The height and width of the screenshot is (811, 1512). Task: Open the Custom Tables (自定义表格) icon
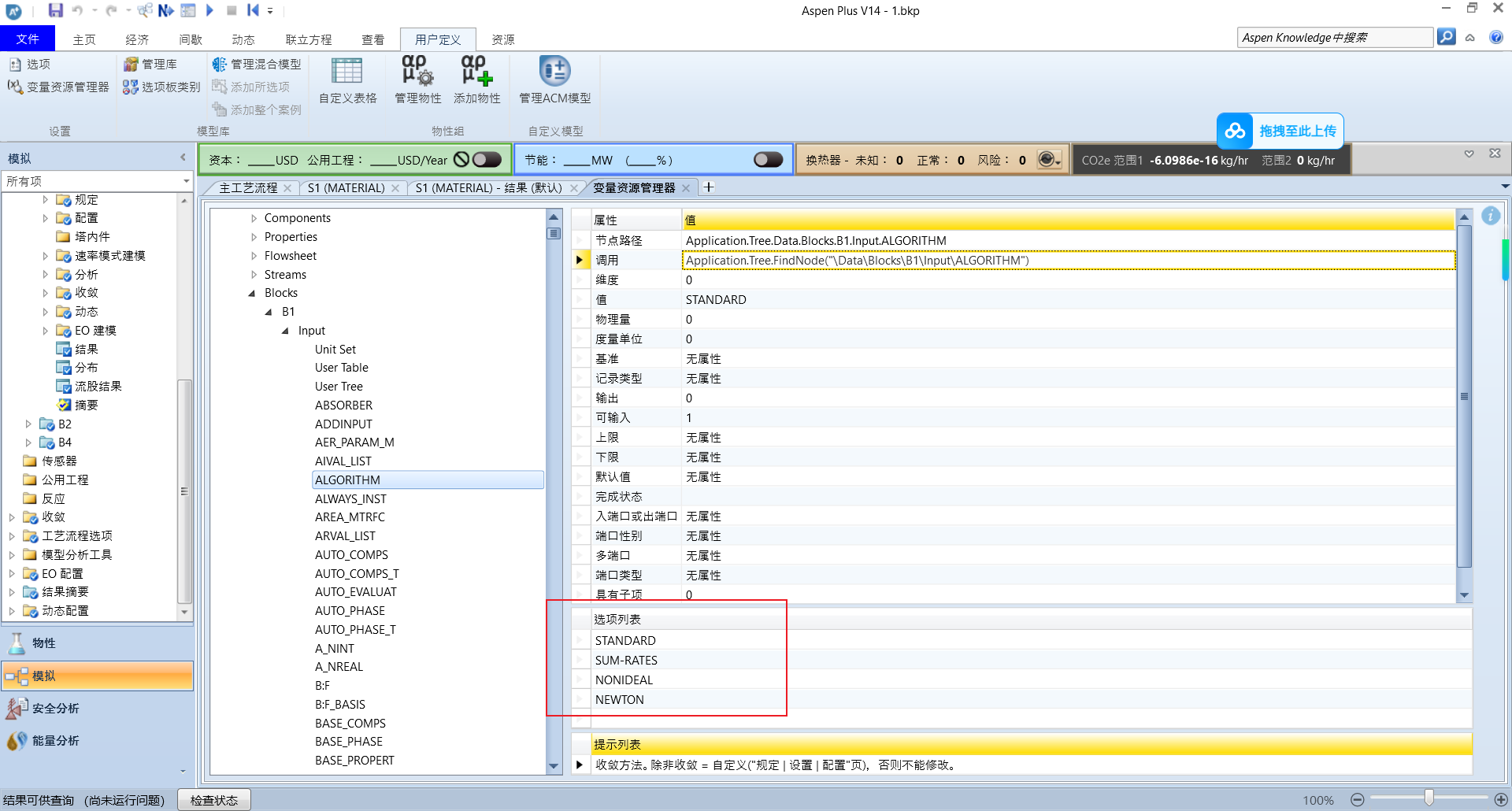(346, 72)
